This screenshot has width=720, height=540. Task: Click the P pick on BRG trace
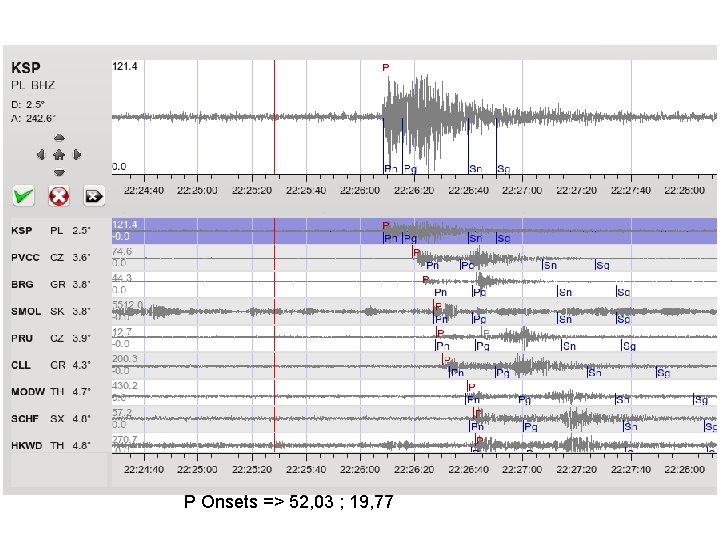pyautogui.click(x=426, y=279)
